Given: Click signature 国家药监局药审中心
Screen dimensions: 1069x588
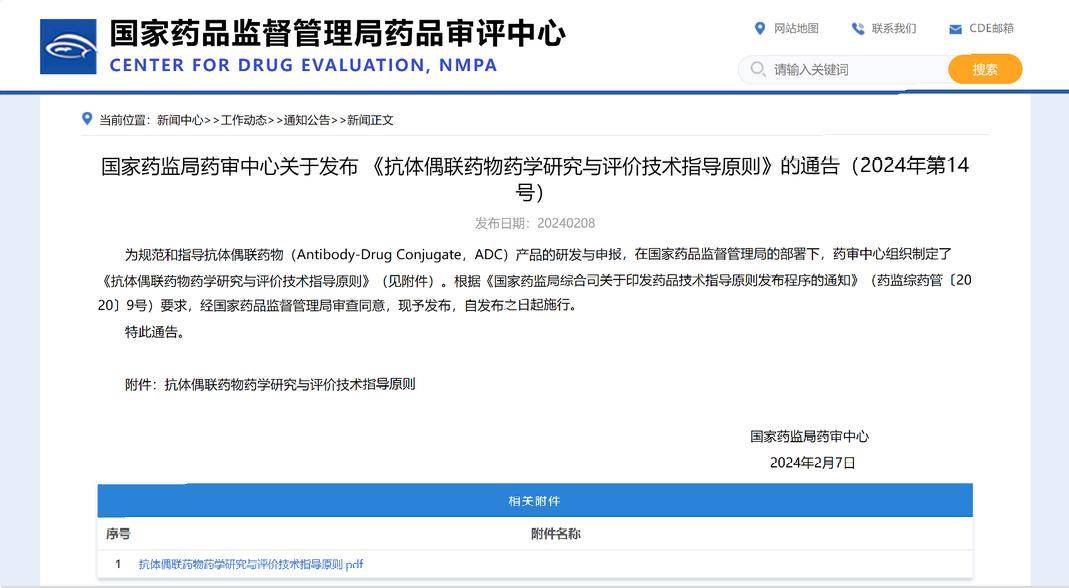Looking at the screenshot, I should [809, 437].
